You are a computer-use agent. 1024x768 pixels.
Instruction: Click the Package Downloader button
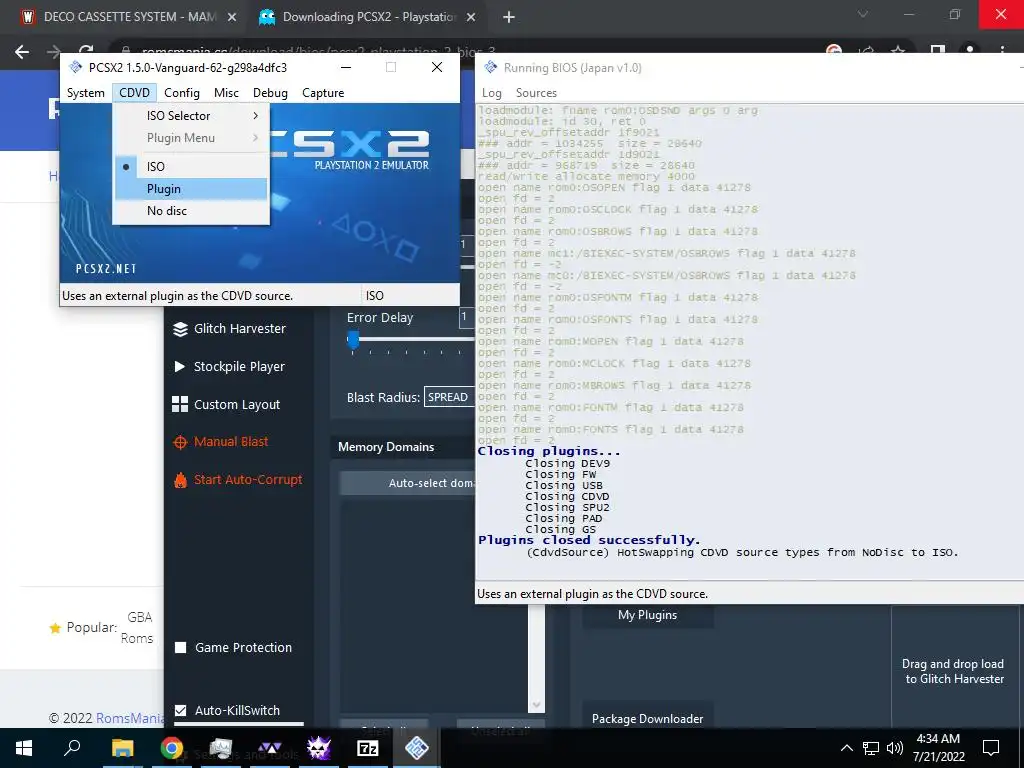pyautogui.click(x=647, y=718)
